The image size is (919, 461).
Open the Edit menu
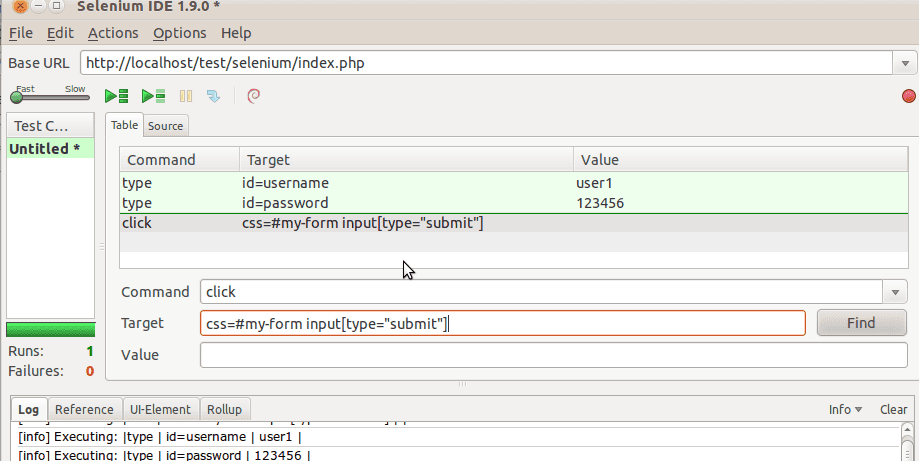pos(60,33)
